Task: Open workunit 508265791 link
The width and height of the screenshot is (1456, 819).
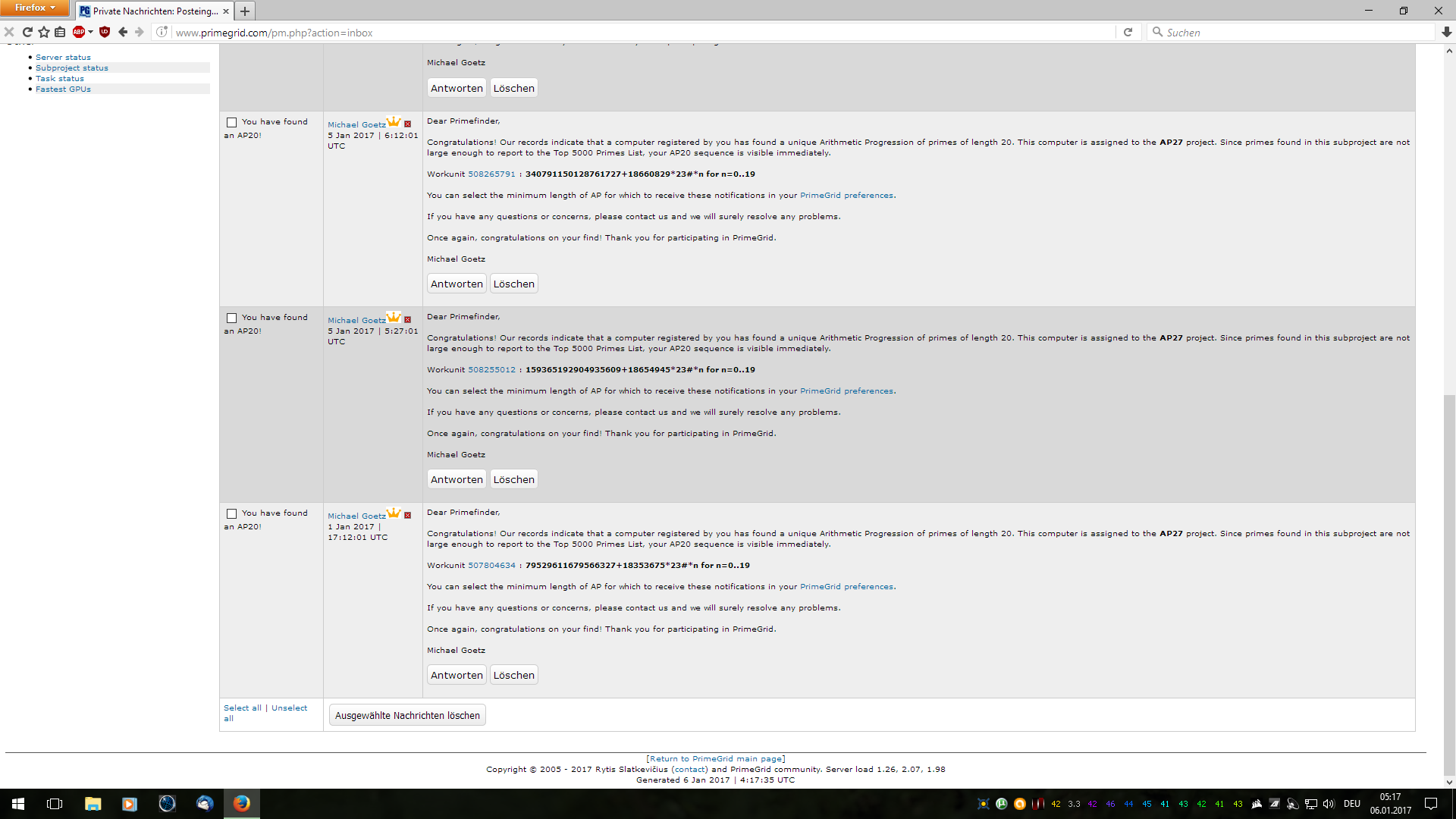Action: (x=491, y=174)
